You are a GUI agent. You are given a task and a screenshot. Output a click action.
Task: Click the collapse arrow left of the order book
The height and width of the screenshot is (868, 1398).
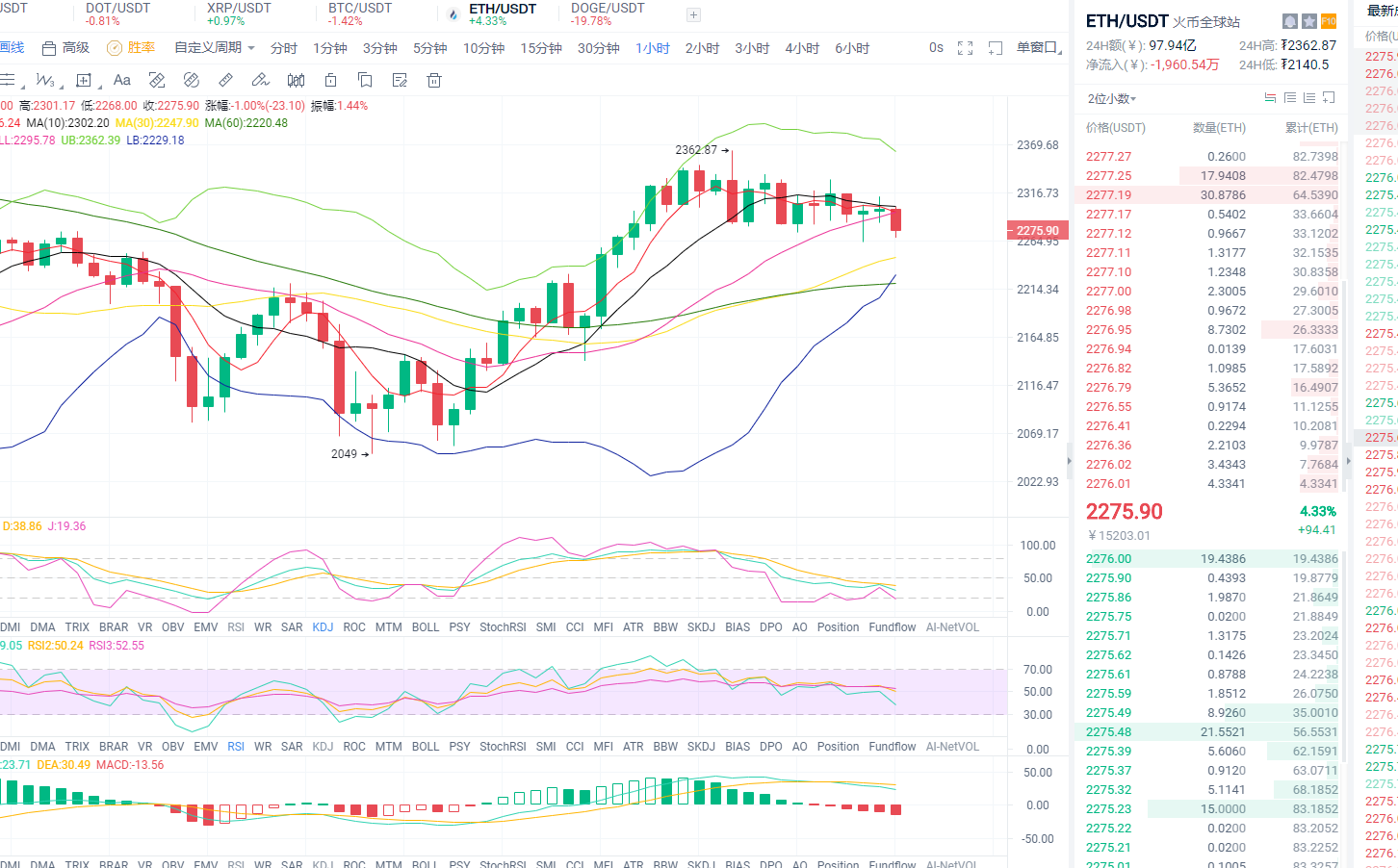[x=1069, y=461]
